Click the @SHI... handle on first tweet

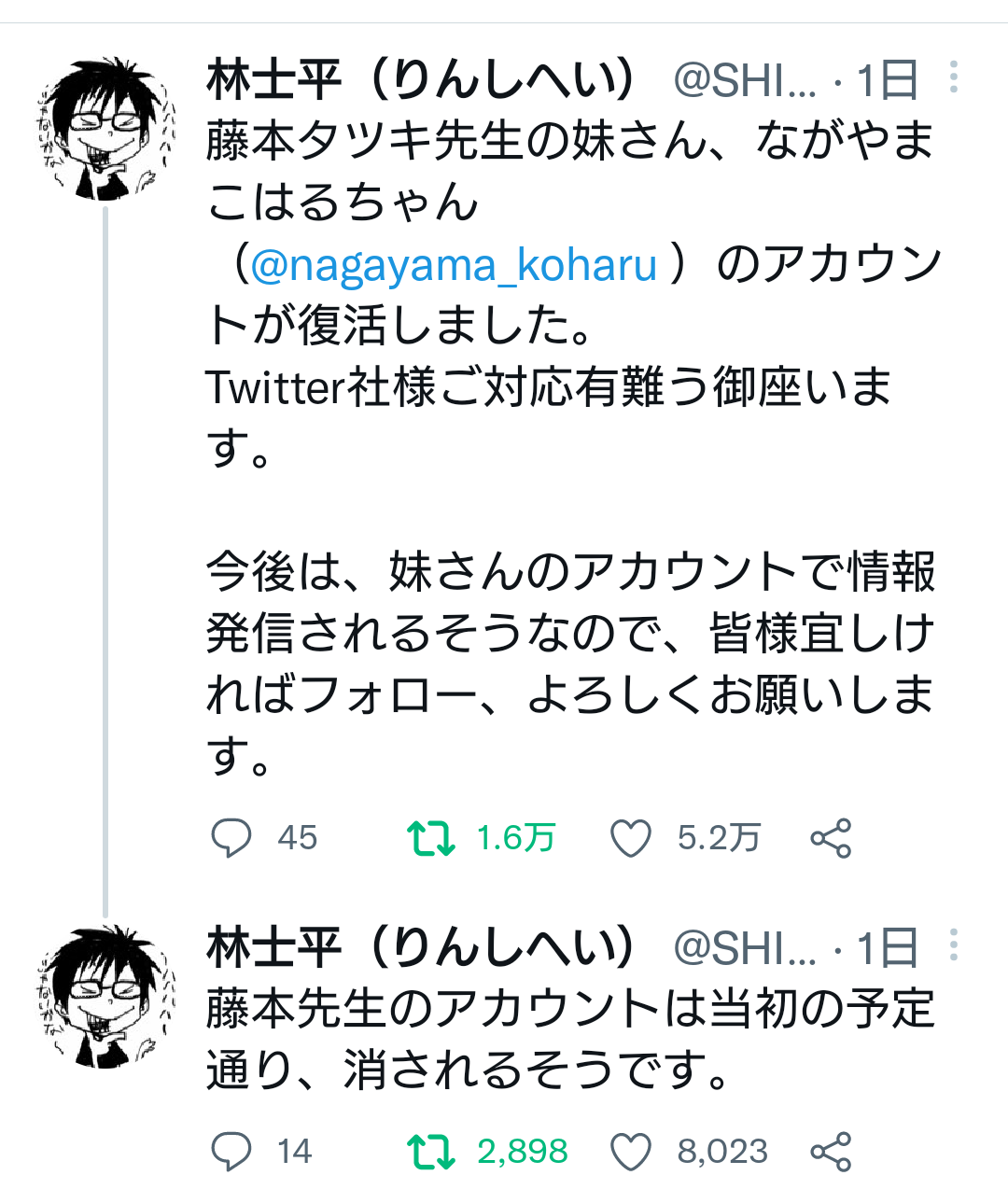coord(744,81)
